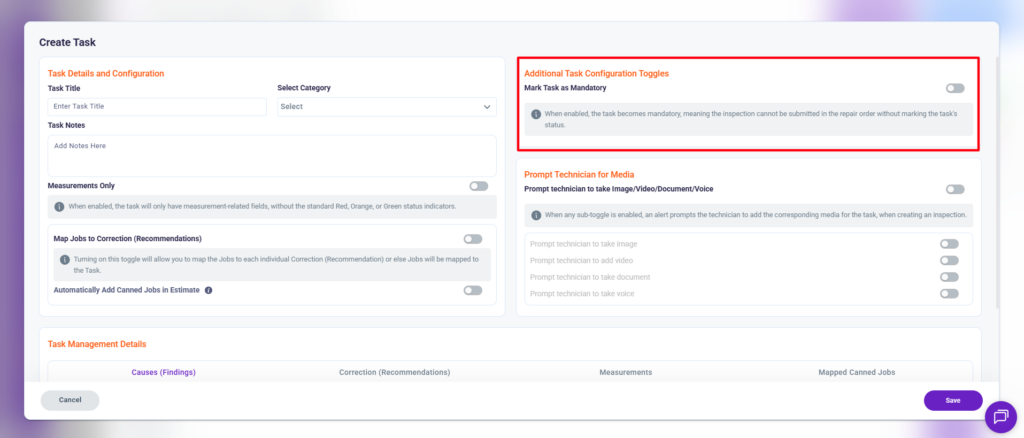Click the Enter Task Title field
Screen dimensions: 1024x438
click(x=157, y=106)
